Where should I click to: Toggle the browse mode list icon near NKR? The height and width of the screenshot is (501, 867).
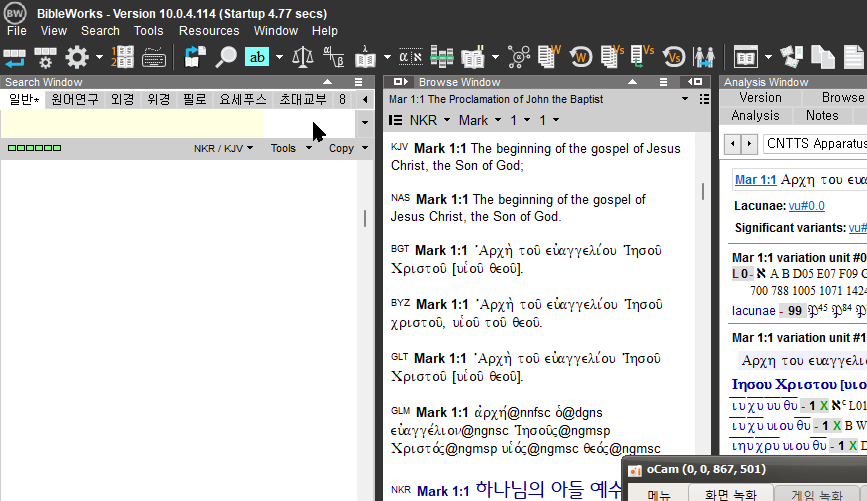click(395, 120)
